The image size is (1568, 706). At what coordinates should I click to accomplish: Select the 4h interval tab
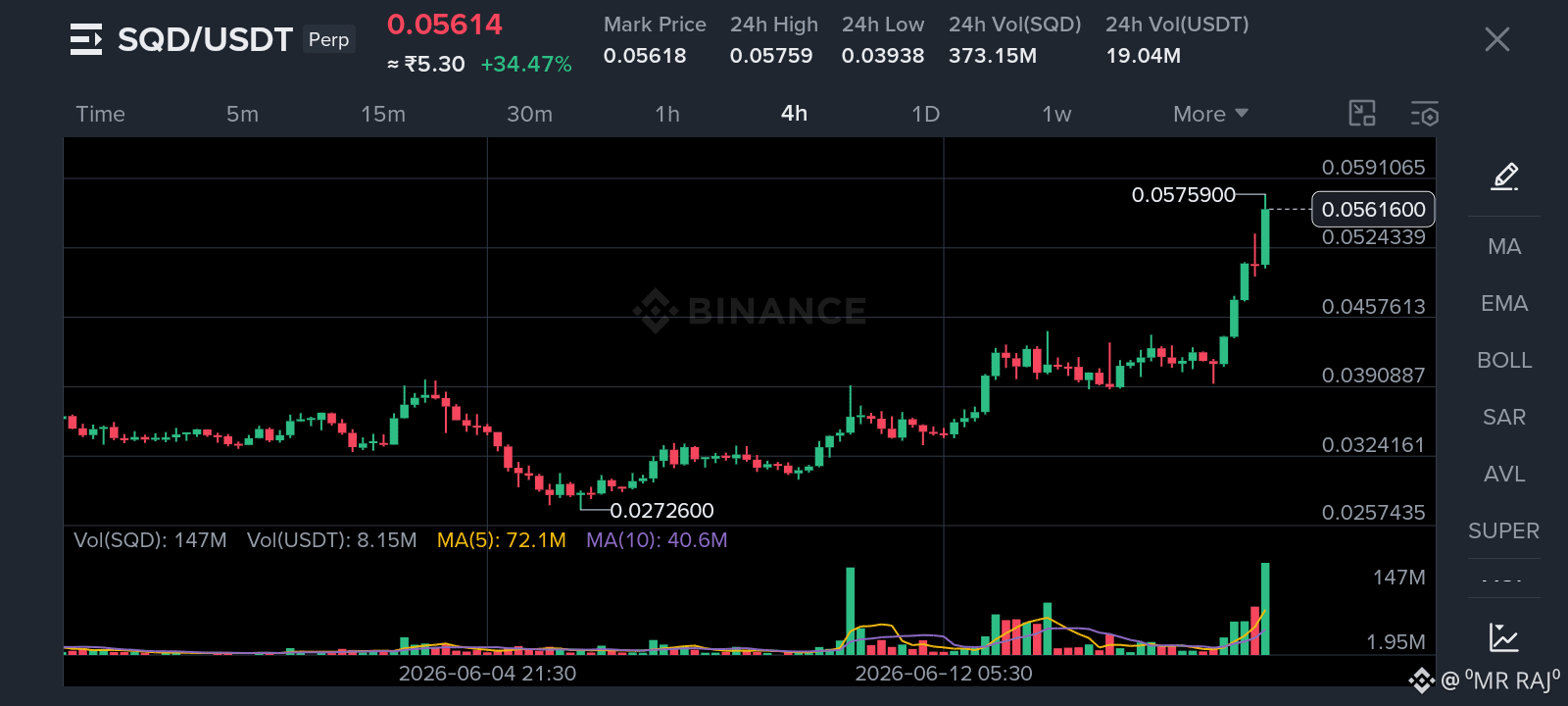point(795,114)
